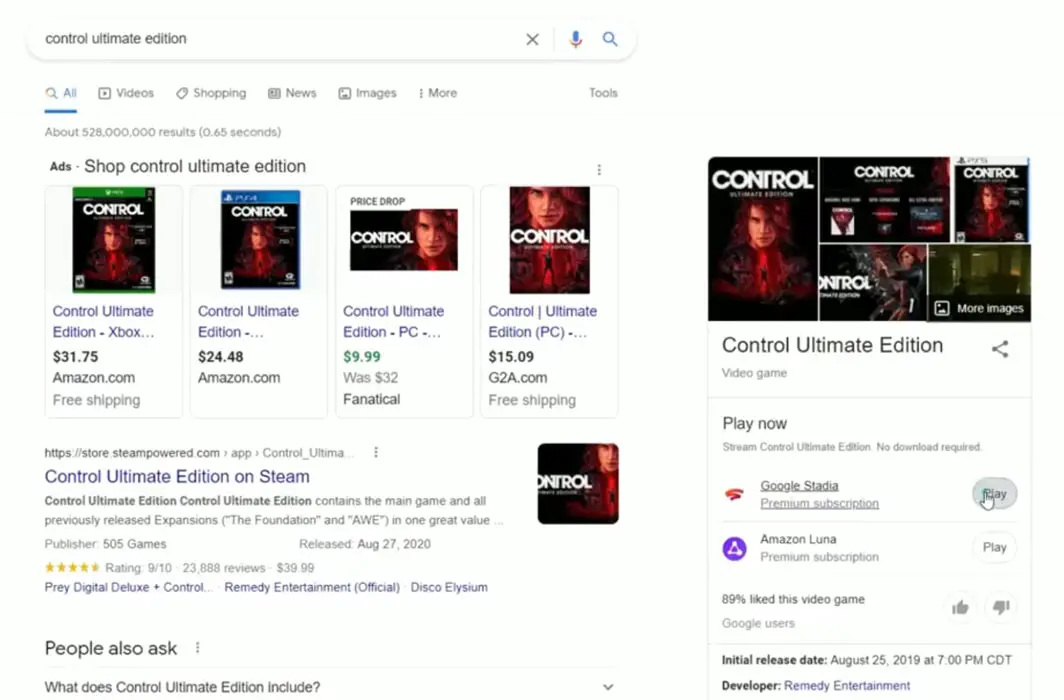Open Control Ultimate Edition on Steam link
This screenshot has height=700, width=1064.
177,477
